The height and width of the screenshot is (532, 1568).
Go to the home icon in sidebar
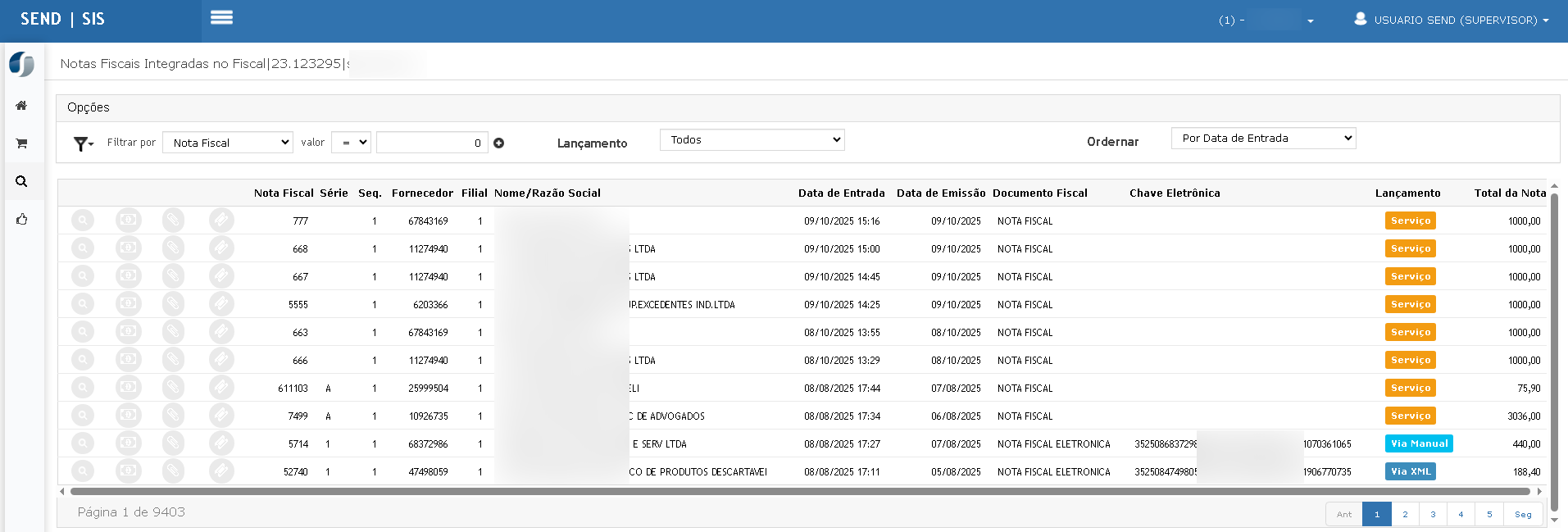21,106
